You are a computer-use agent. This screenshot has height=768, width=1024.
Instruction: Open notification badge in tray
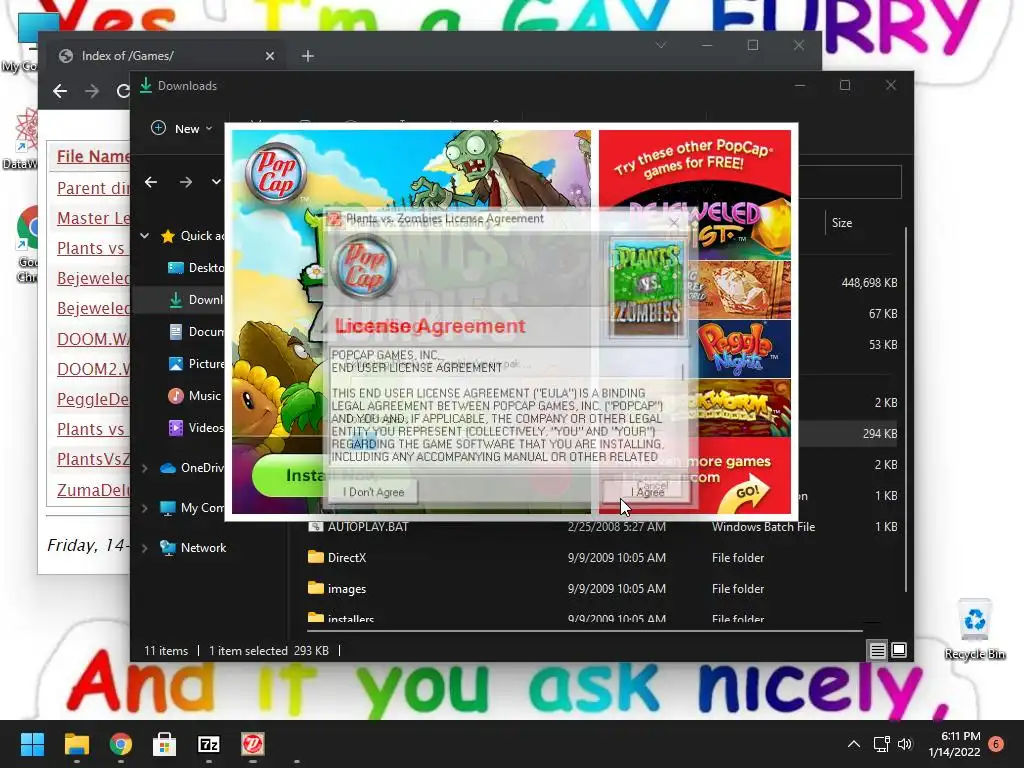[x=996, y=744]
